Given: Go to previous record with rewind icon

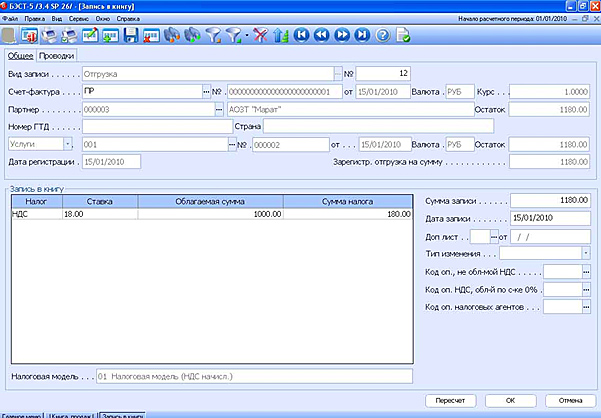Looking at the screenshot, I should pyautogui.click(x=321, y=35).
